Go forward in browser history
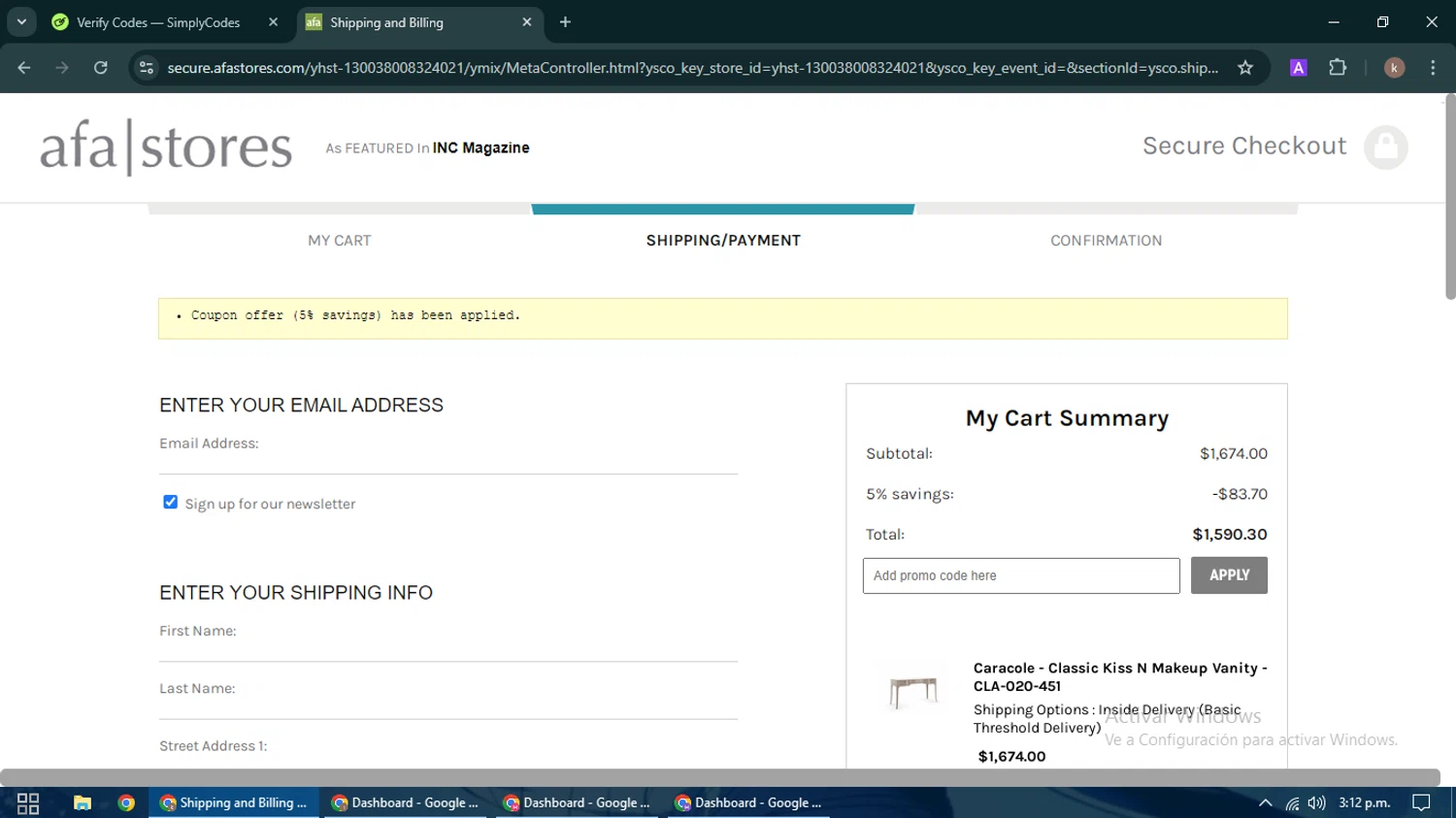1456x818 pixels. point(62,68)
